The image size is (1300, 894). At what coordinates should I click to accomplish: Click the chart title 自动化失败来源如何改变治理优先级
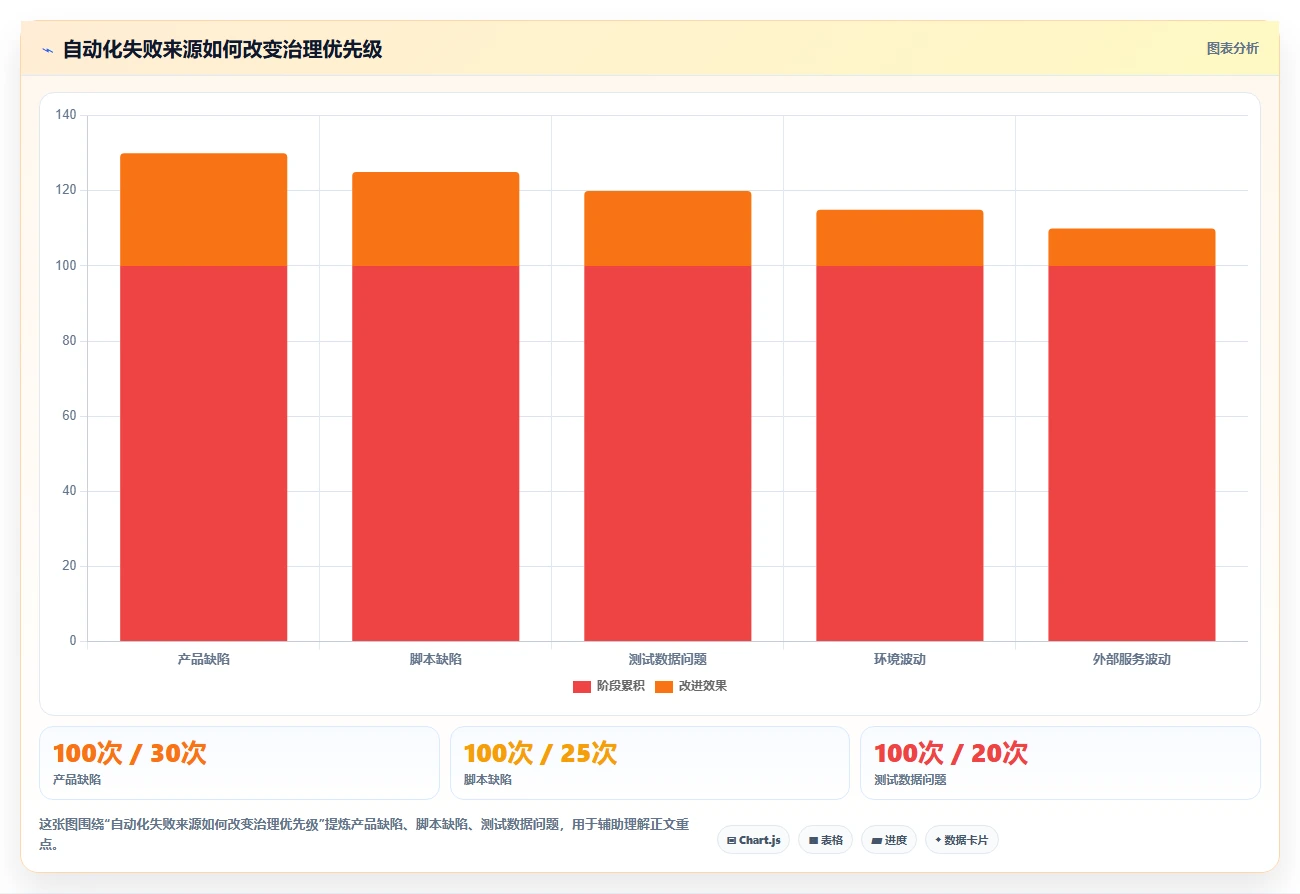pos(222,49)
